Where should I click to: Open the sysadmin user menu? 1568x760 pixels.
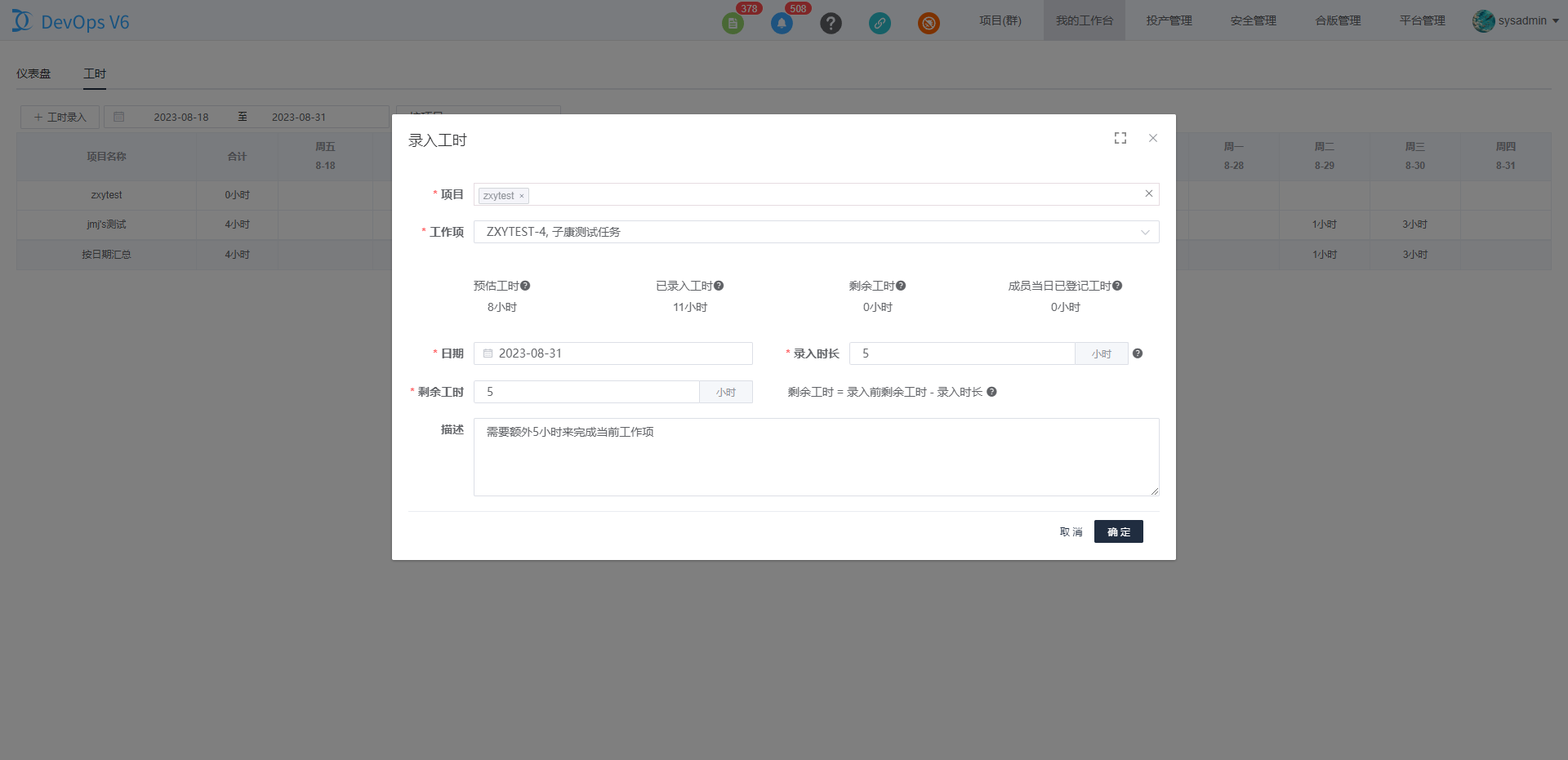tap(1517, 20)
